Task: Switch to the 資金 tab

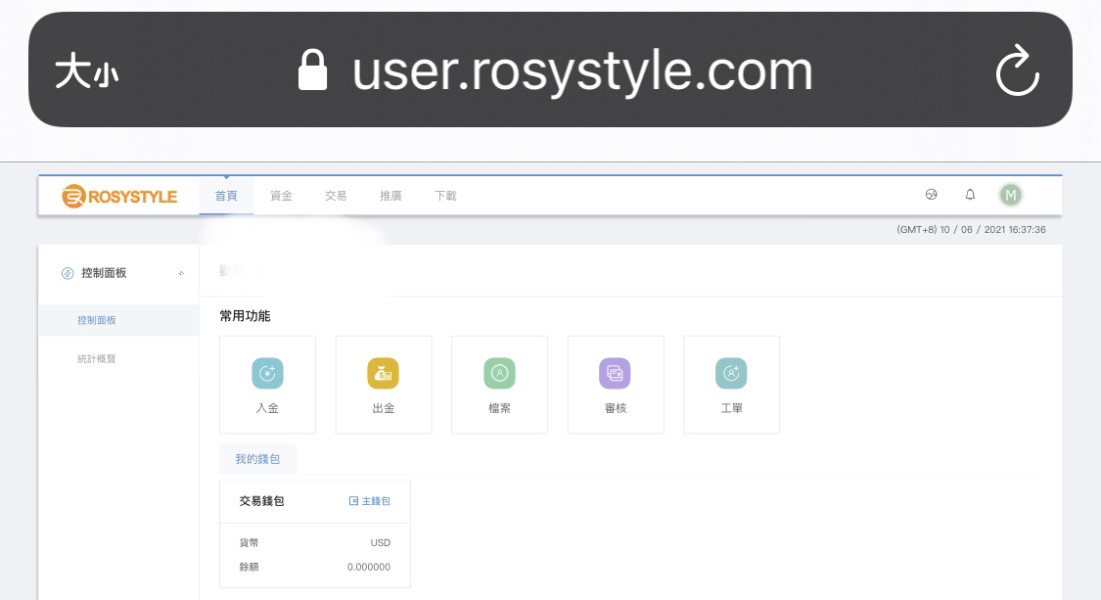Action: pos(281,196)
